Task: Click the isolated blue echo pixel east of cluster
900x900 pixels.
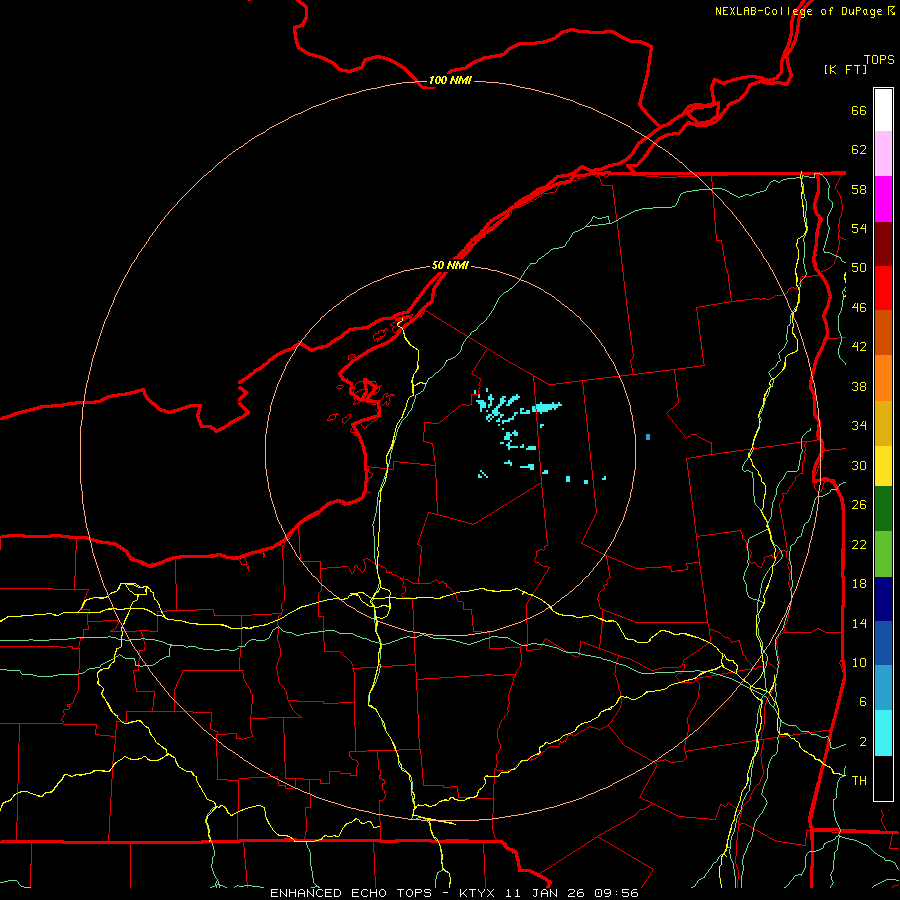Action: point(648,437)
